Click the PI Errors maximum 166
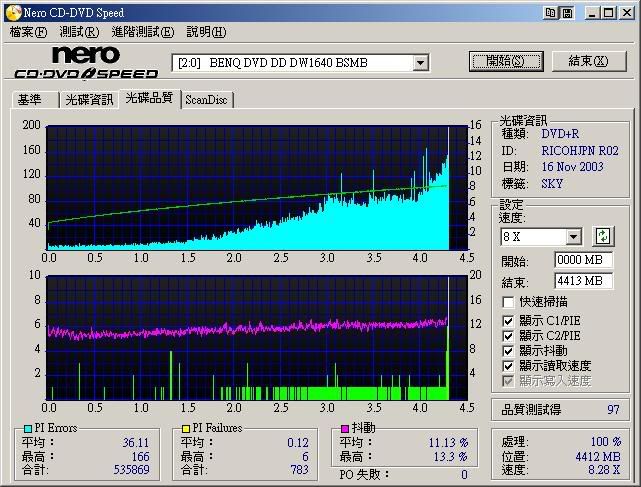This screenshot has height=487, width=641. pyautogui.click(x=140, y=456)
